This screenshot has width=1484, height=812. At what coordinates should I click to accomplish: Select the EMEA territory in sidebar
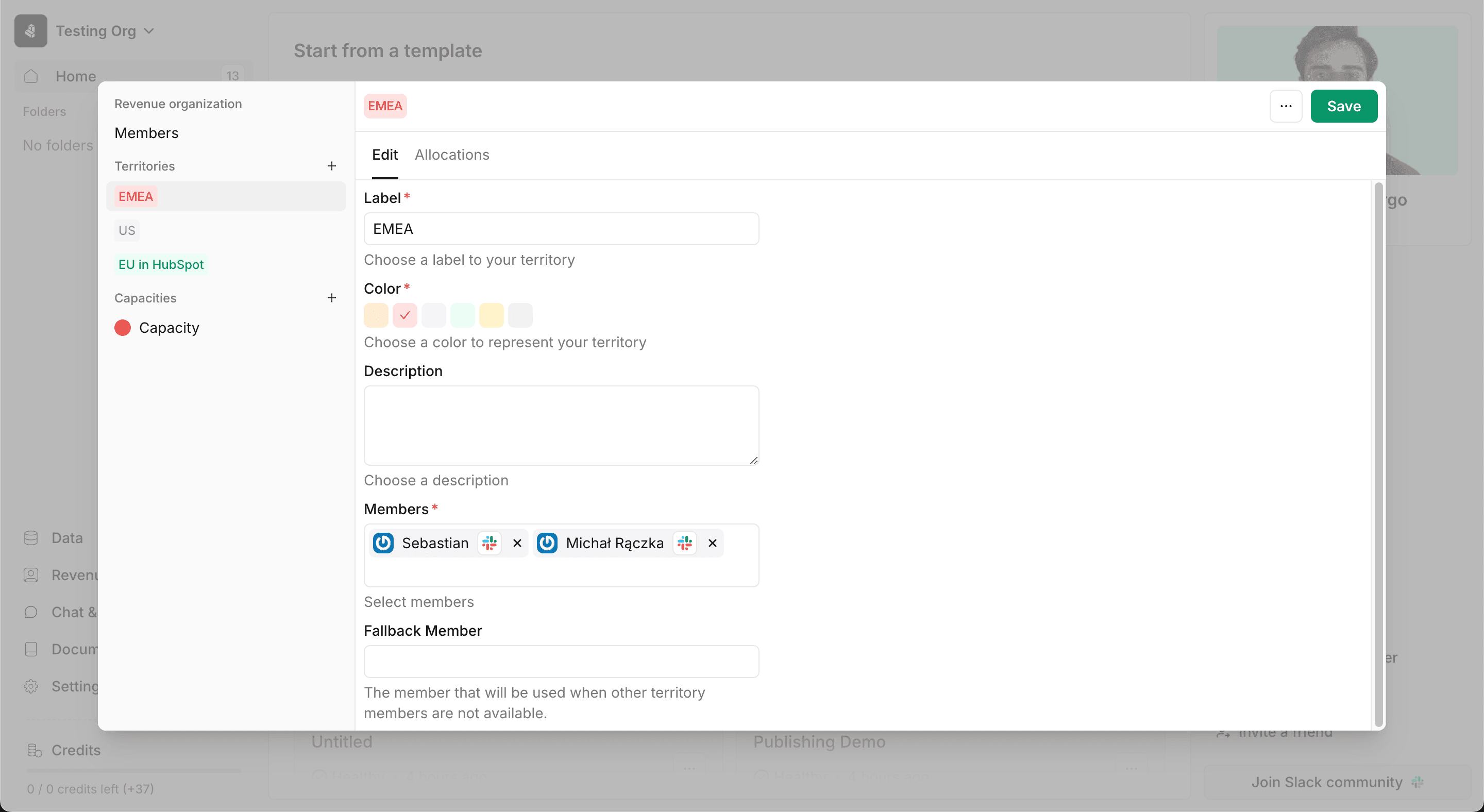pyautogui.click(x=226, y=196)
